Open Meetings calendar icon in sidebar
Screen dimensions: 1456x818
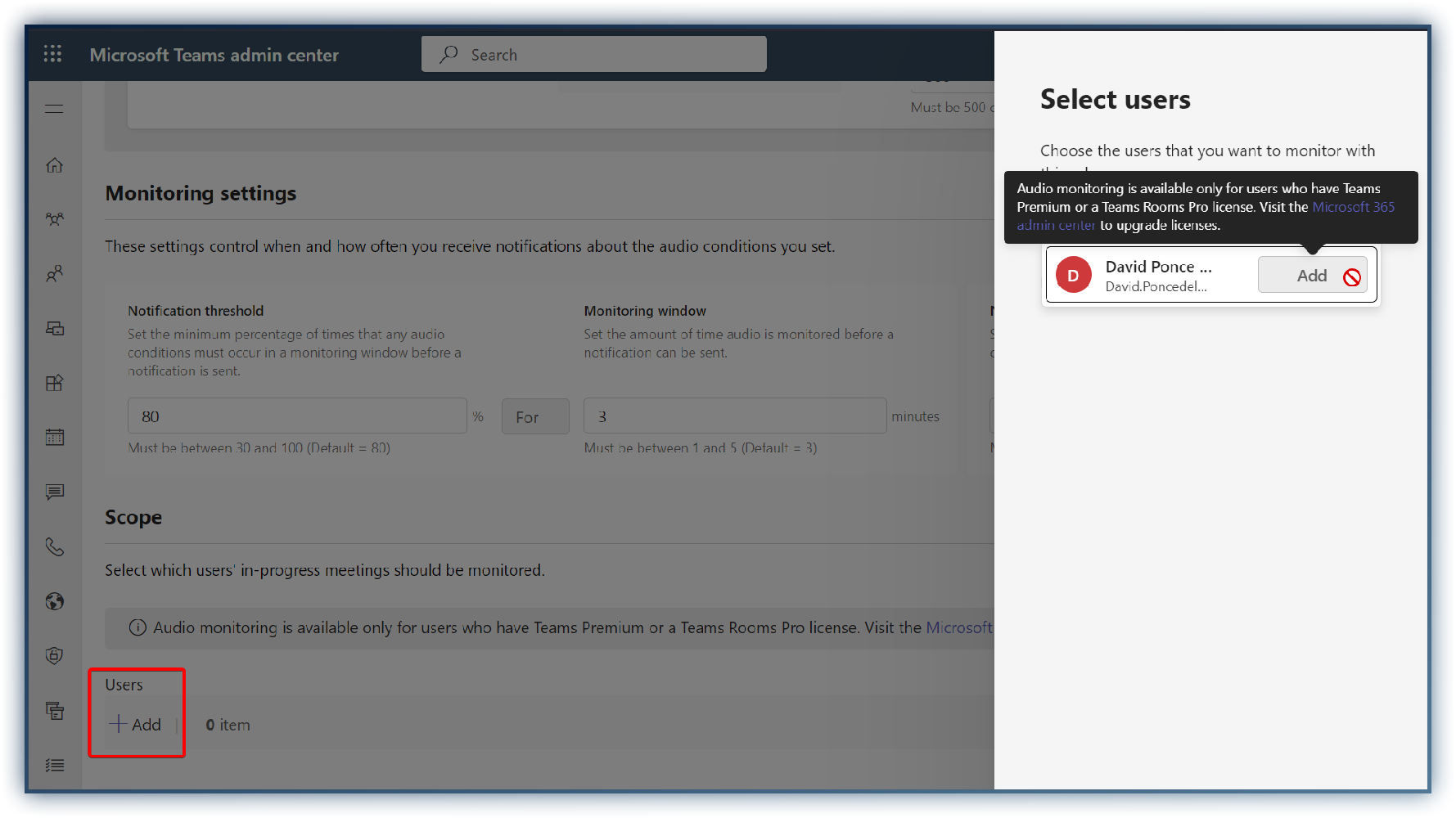coord(55,438)
